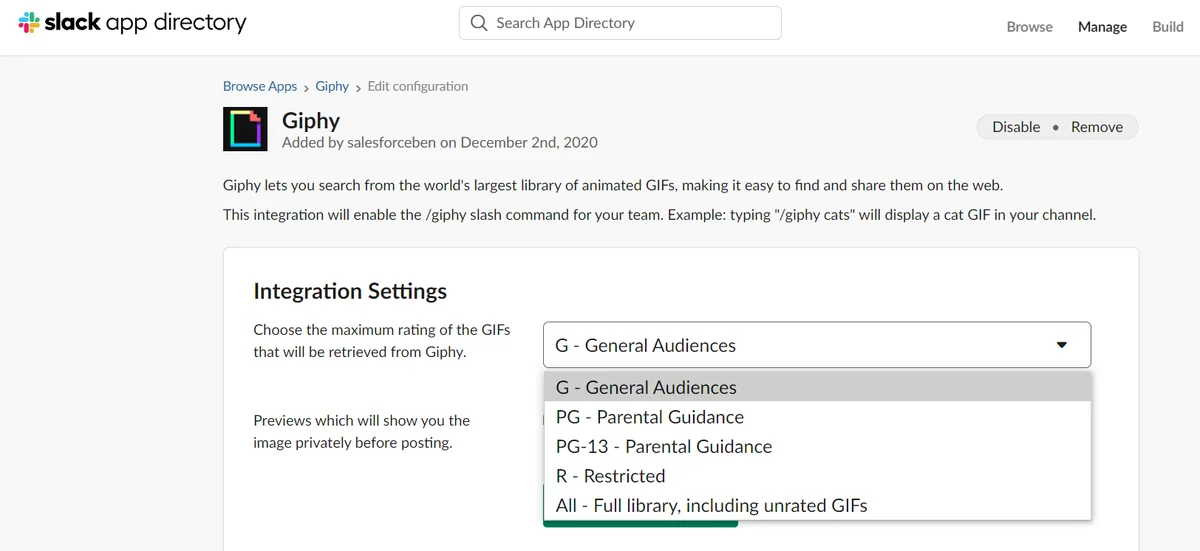Screen dimensions: 1200x551
Task: Focus the Search App Directory field
Action: 620,23
